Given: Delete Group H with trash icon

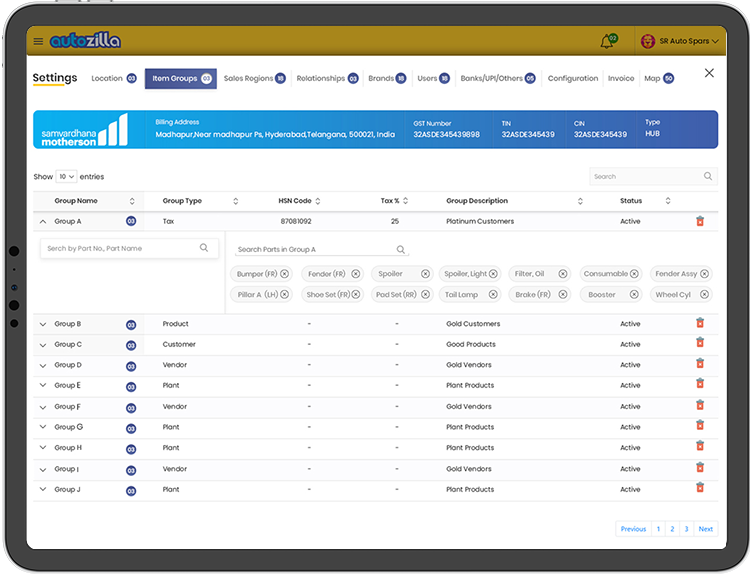Looking at the screenshot, I should [x=700, y=446].
